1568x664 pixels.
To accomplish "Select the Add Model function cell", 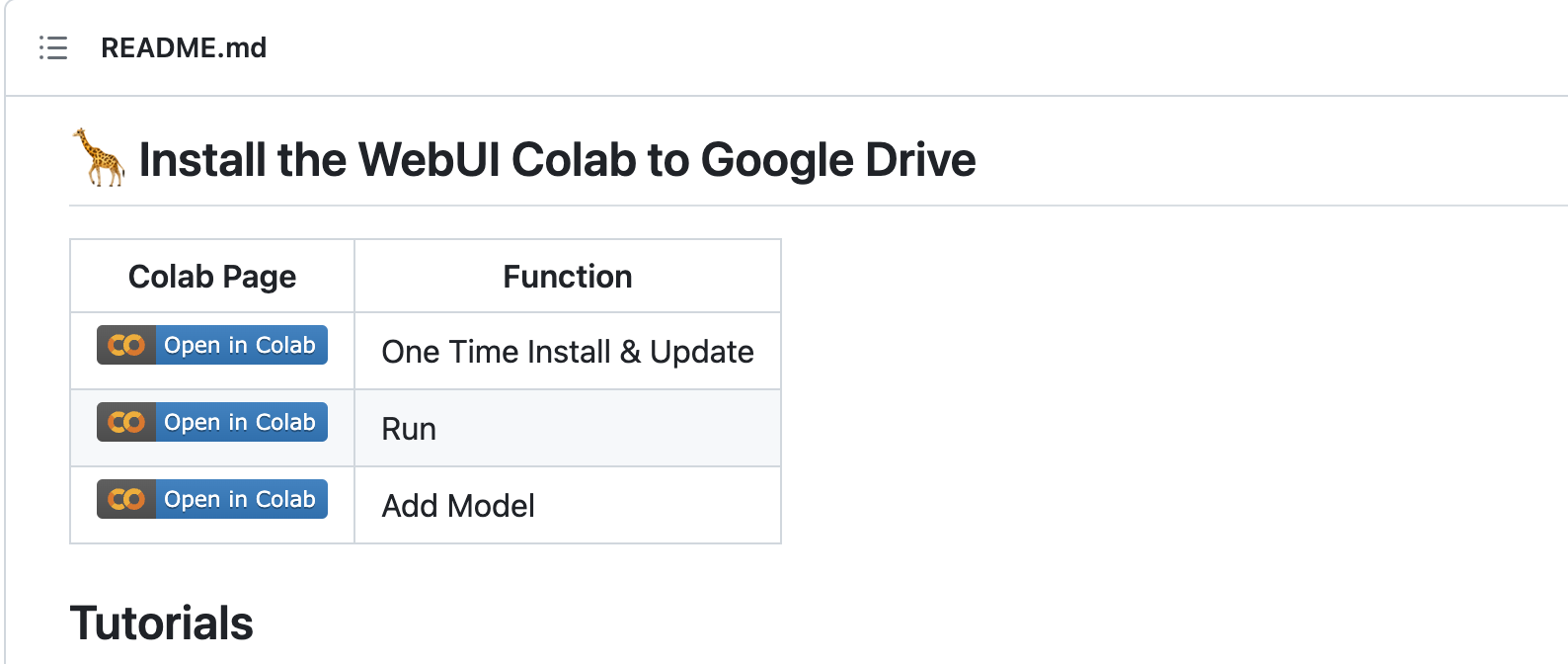I will click(x=568, y=506).
